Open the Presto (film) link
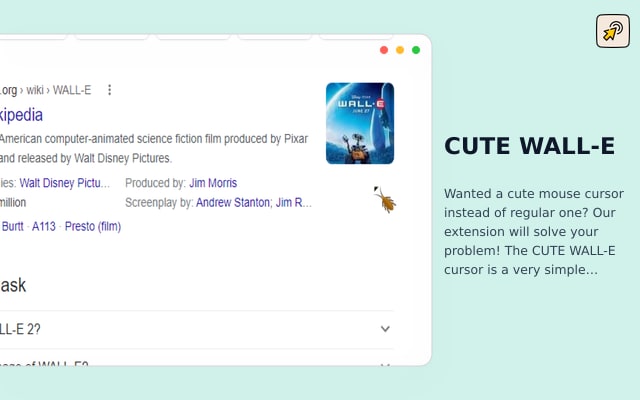The width and height of the screenshot is (640, 400). click(x=93, y=226)
